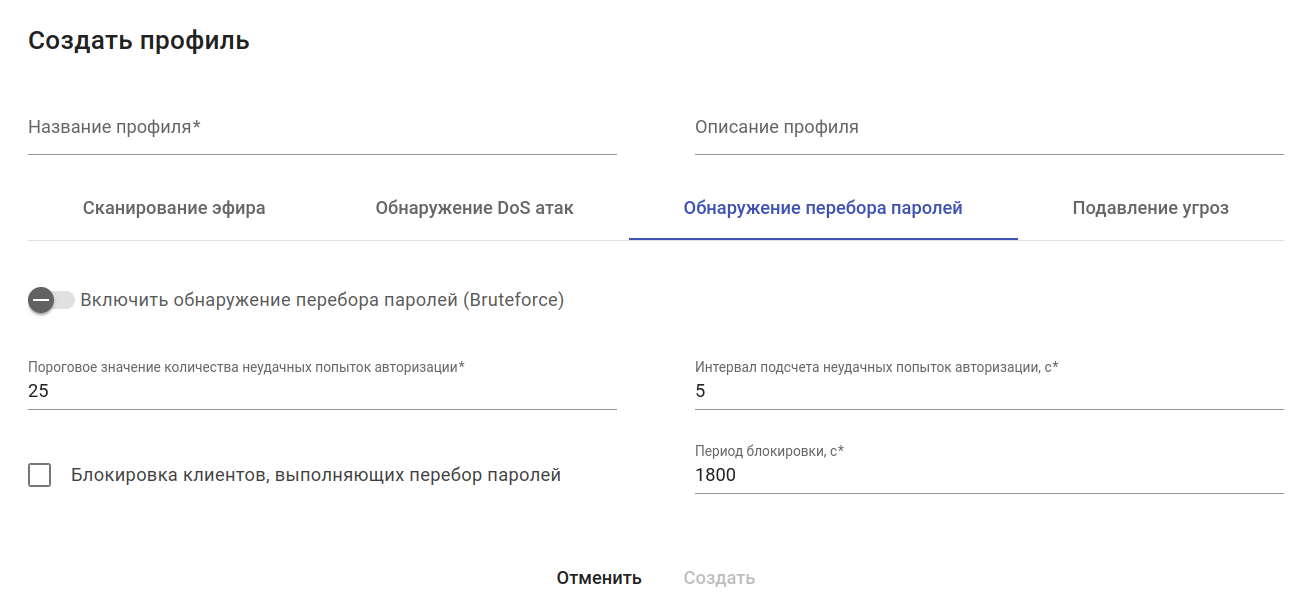Open the 'Обнаружение DoS атак' tab

point(475,208)
